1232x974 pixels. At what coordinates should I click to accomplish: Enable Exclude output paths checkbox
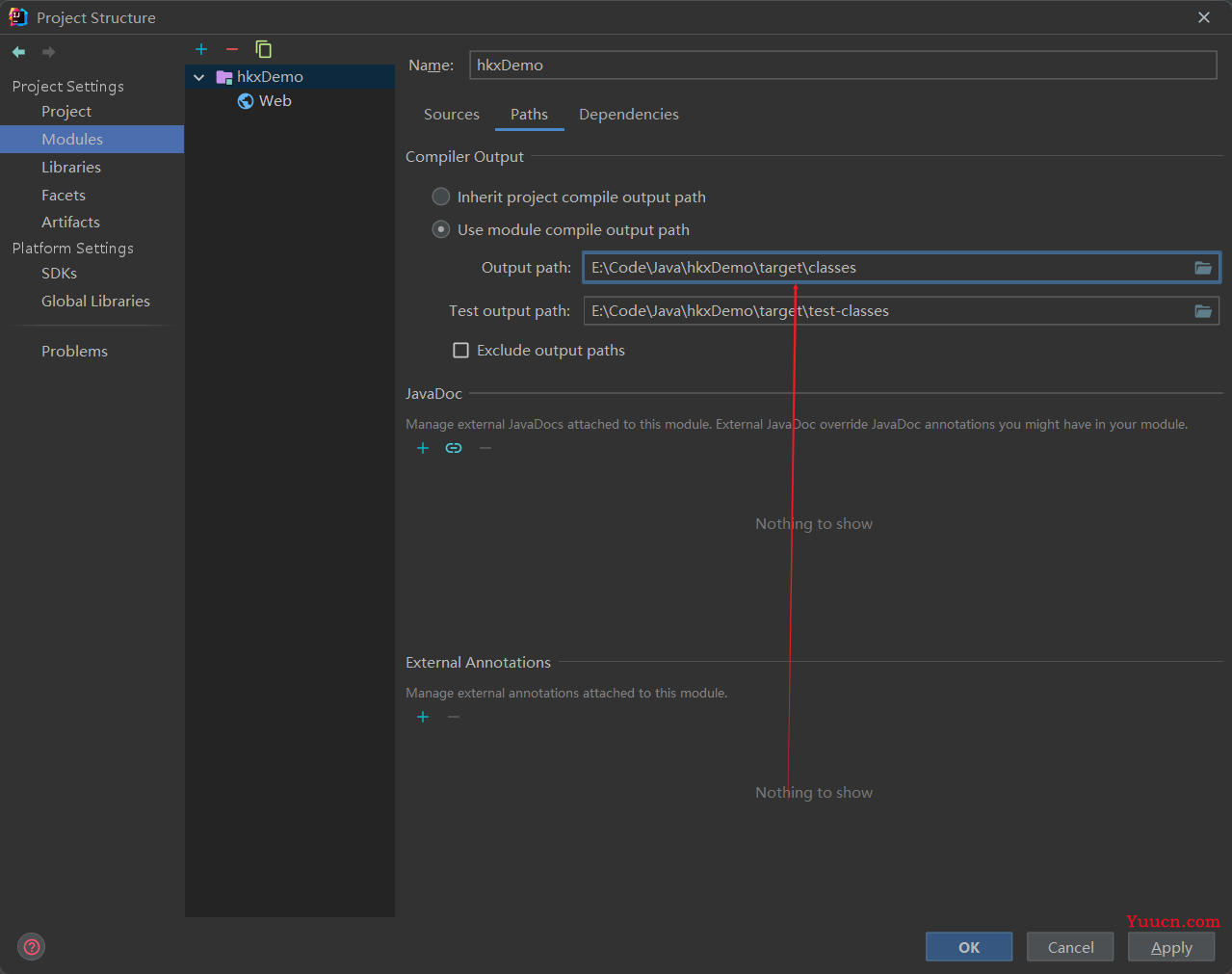(461, 351)
